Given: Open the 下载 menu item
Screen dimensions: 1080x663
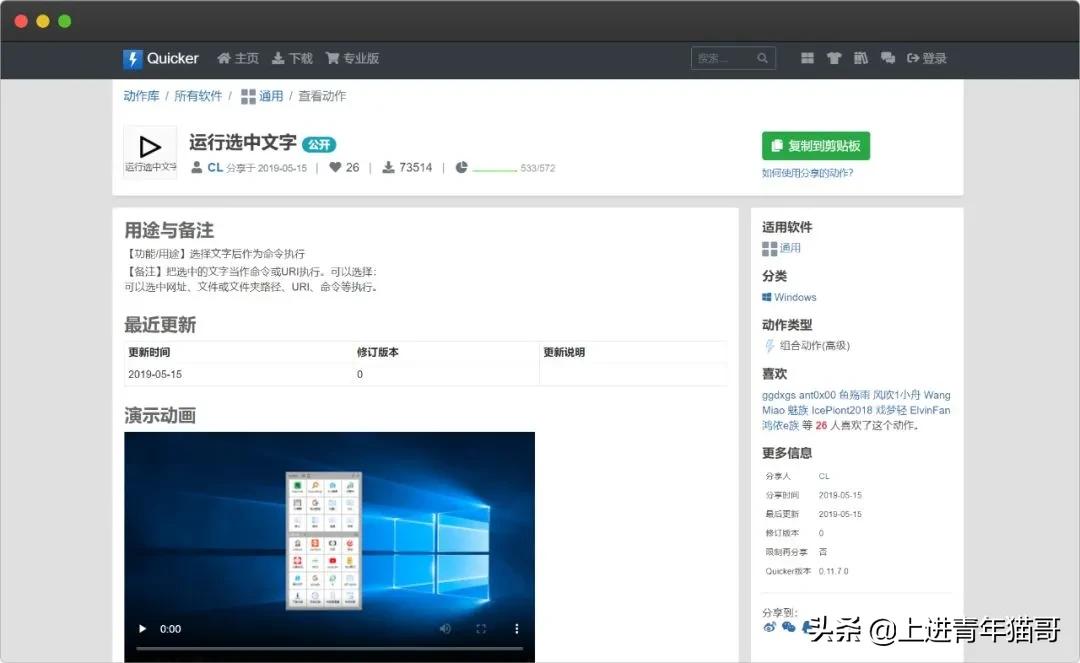Looking at the screenshot, I should click(291, 58).
